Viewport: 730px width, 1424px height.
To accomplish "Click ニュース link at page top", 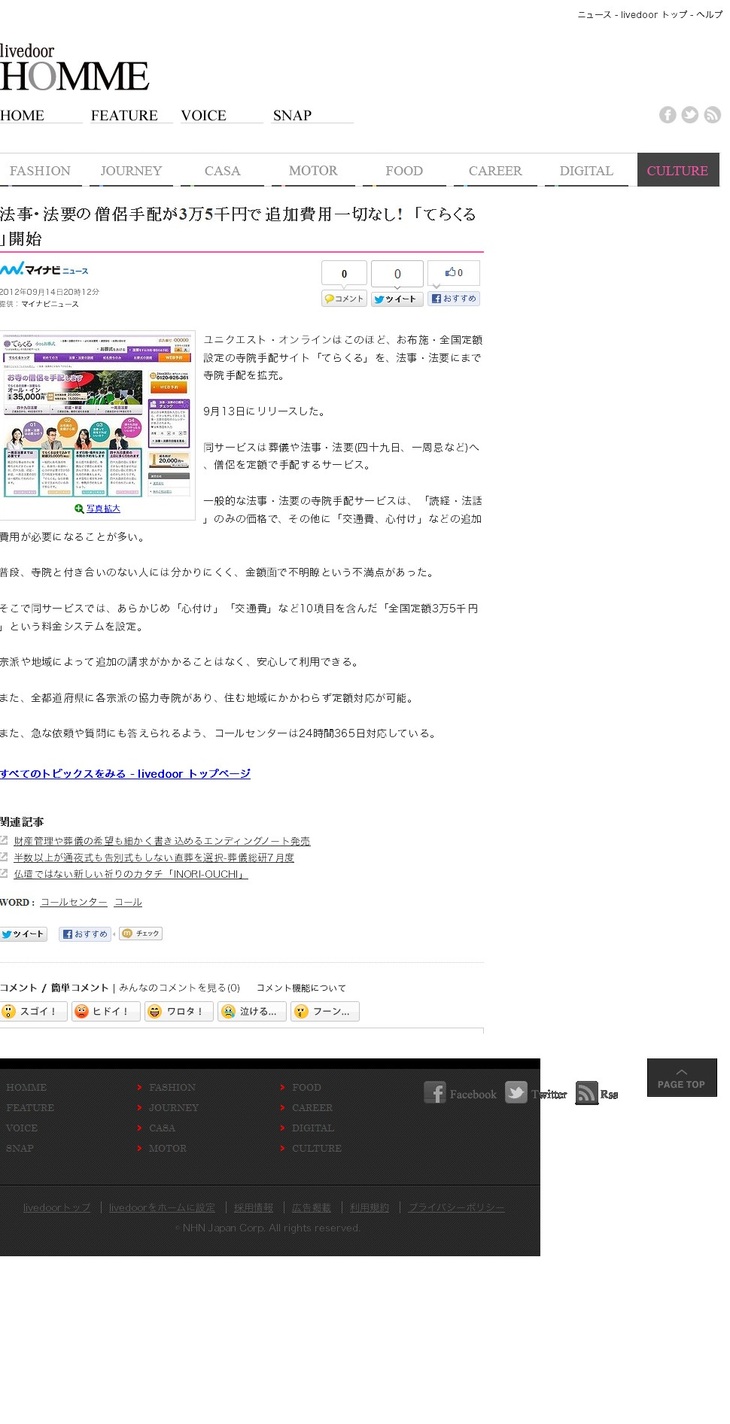I will pyautogui.click(x=594, y=15).
